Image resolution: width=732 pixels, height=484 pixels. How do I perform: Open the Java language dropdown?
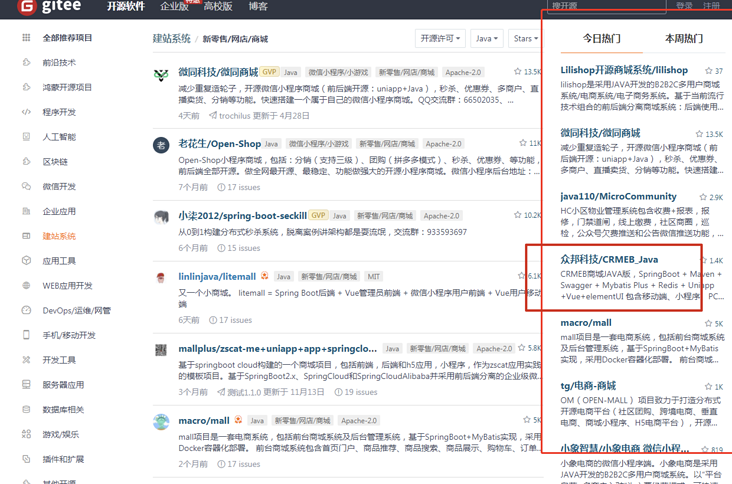click(x=486, y=38)
